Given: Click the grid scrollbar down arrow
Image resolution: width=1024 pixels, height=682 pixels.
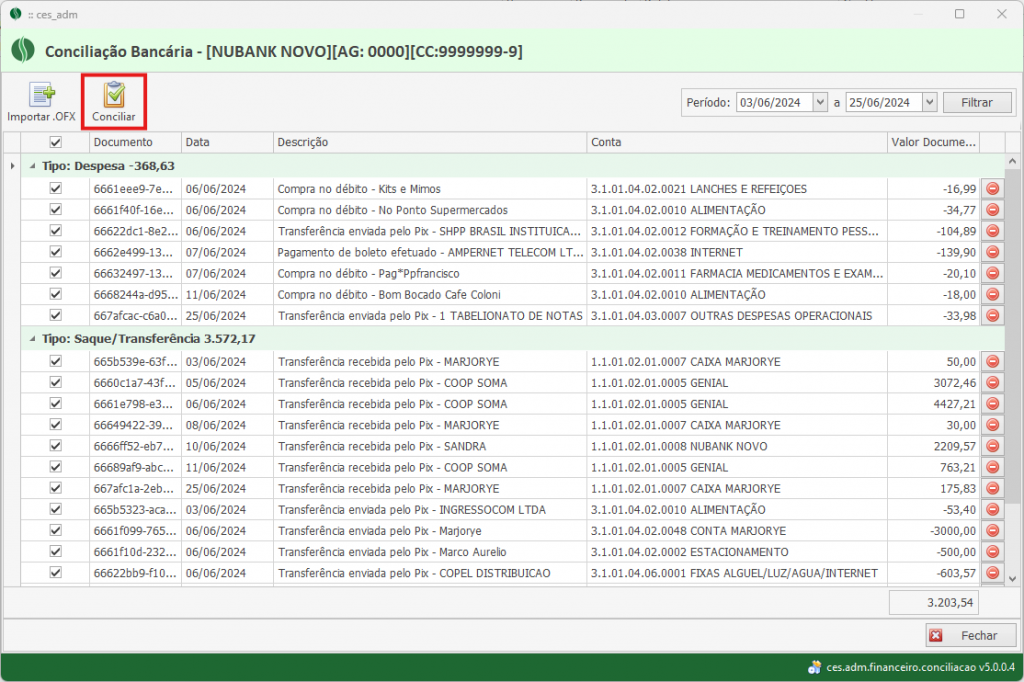Looking at the screenshot, I should [1012, 578].
